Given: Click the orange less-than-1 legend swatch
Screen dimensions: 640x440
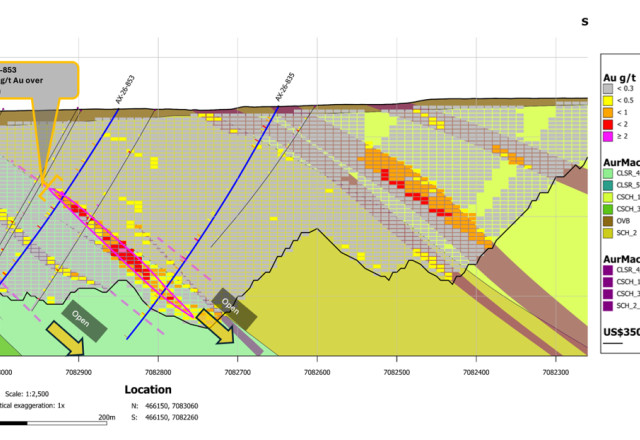Looking at the screenshot, I should click(608, 112).
